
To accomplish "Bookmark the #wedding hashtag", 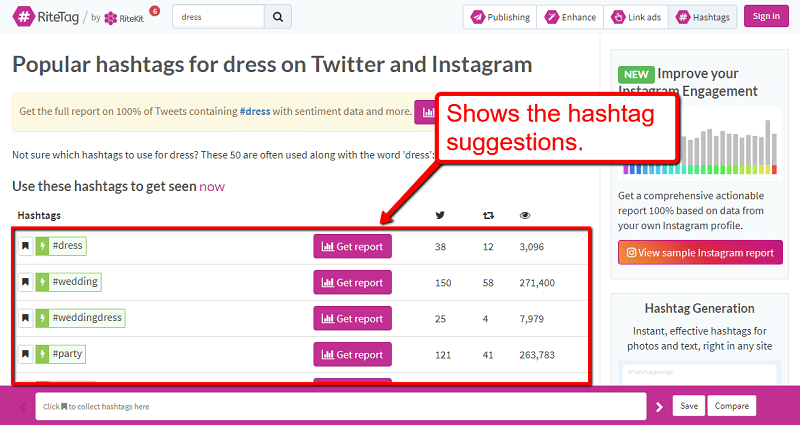I will 26,282.
